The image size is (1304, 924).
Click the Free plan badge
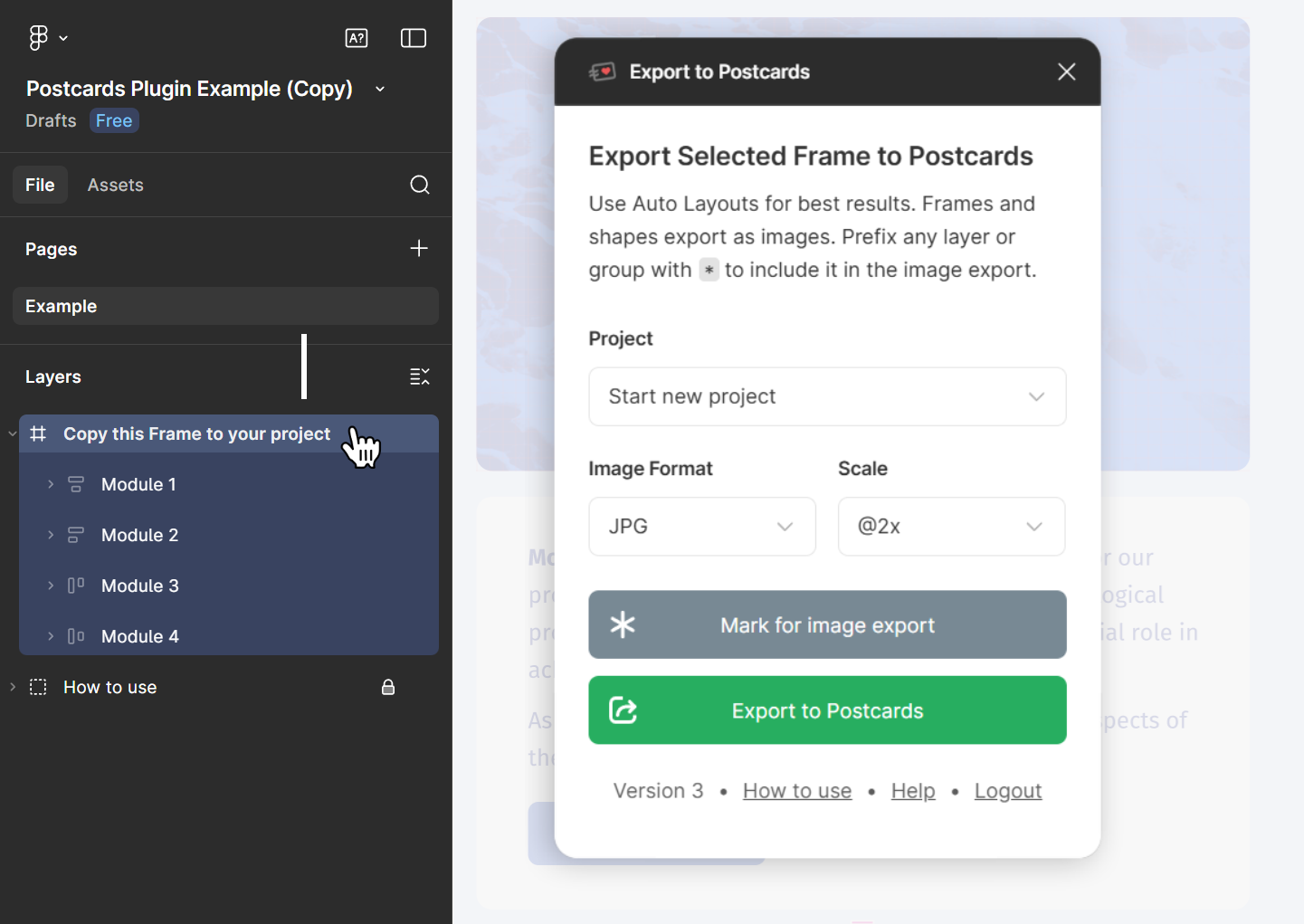point(114,120)
